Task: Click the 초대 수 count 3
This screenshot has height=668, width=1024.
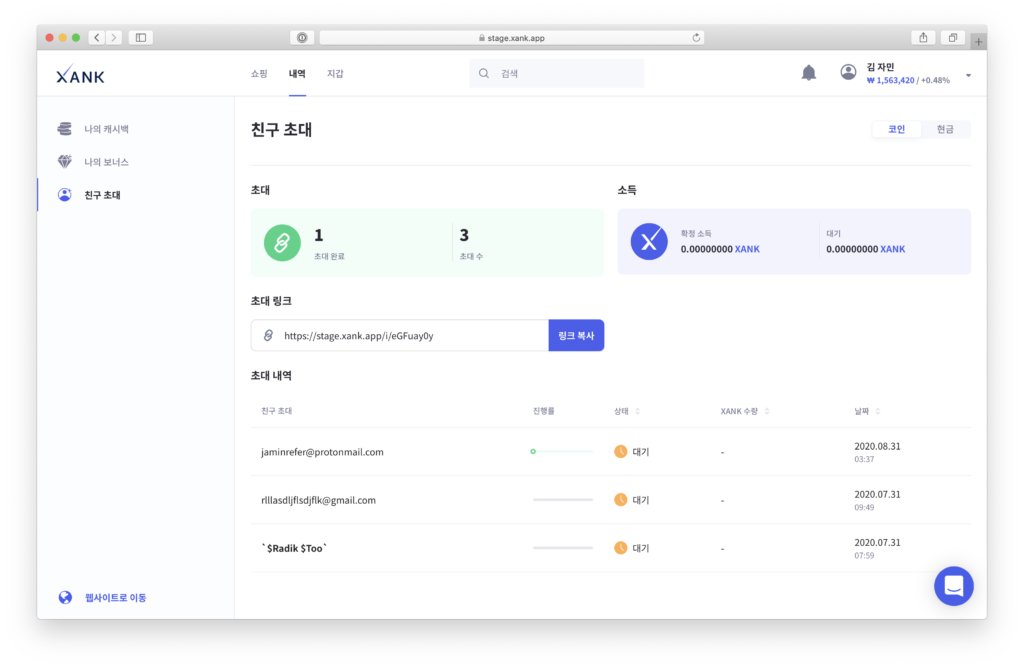Action: click(x=464, y=235)
